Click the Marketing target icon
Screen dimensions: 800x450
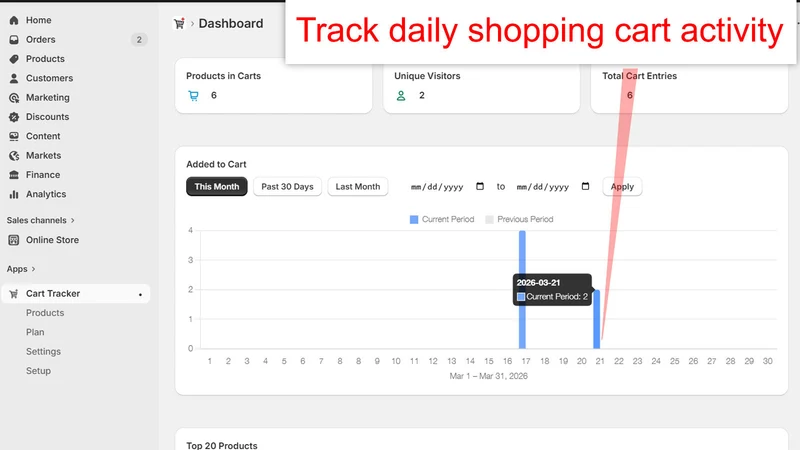pos(14,98)
